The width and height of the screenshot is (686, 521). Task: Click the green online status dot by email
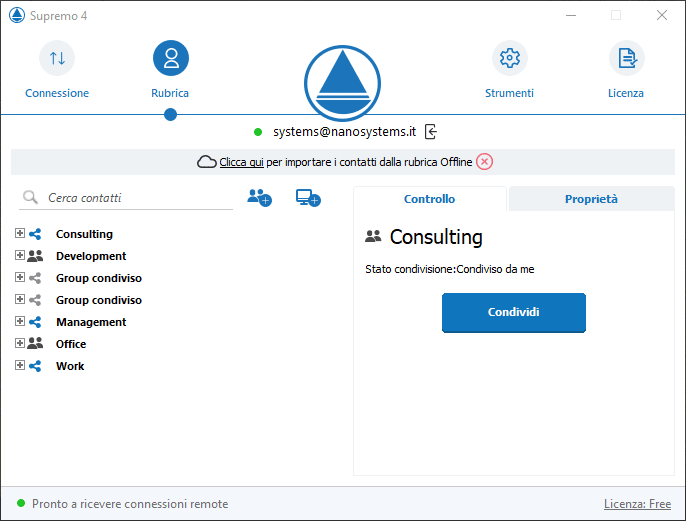tap(258, 132)
